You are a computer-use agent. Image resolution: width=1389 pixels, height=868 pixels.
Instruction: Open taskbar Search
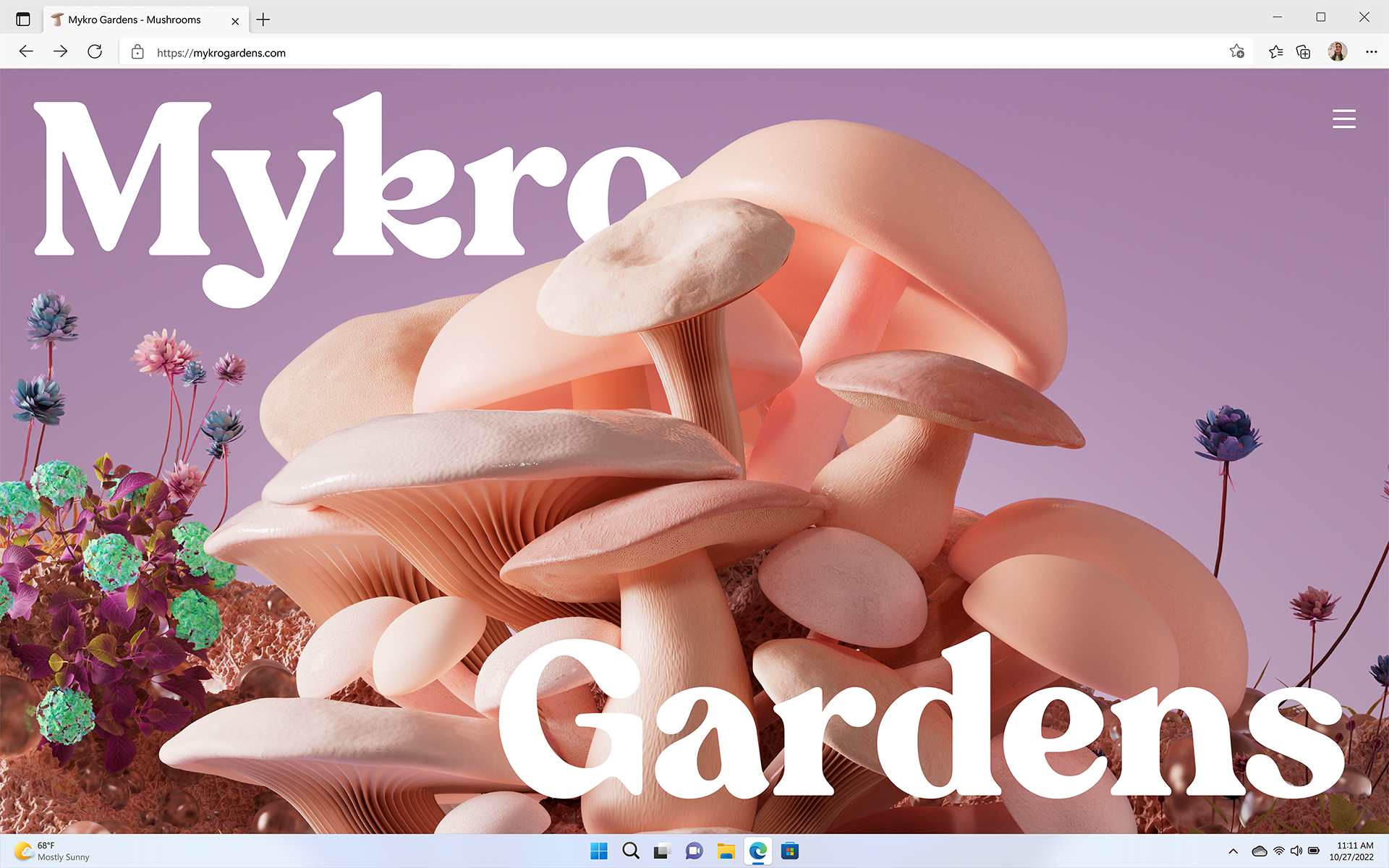(x=631, y=851)
